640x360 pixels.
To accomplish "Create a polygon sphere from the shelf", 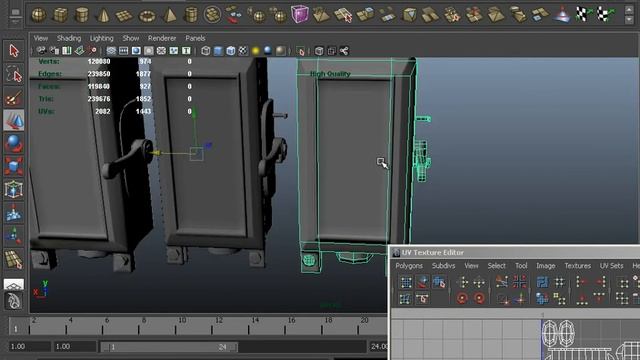I will 39,15.
